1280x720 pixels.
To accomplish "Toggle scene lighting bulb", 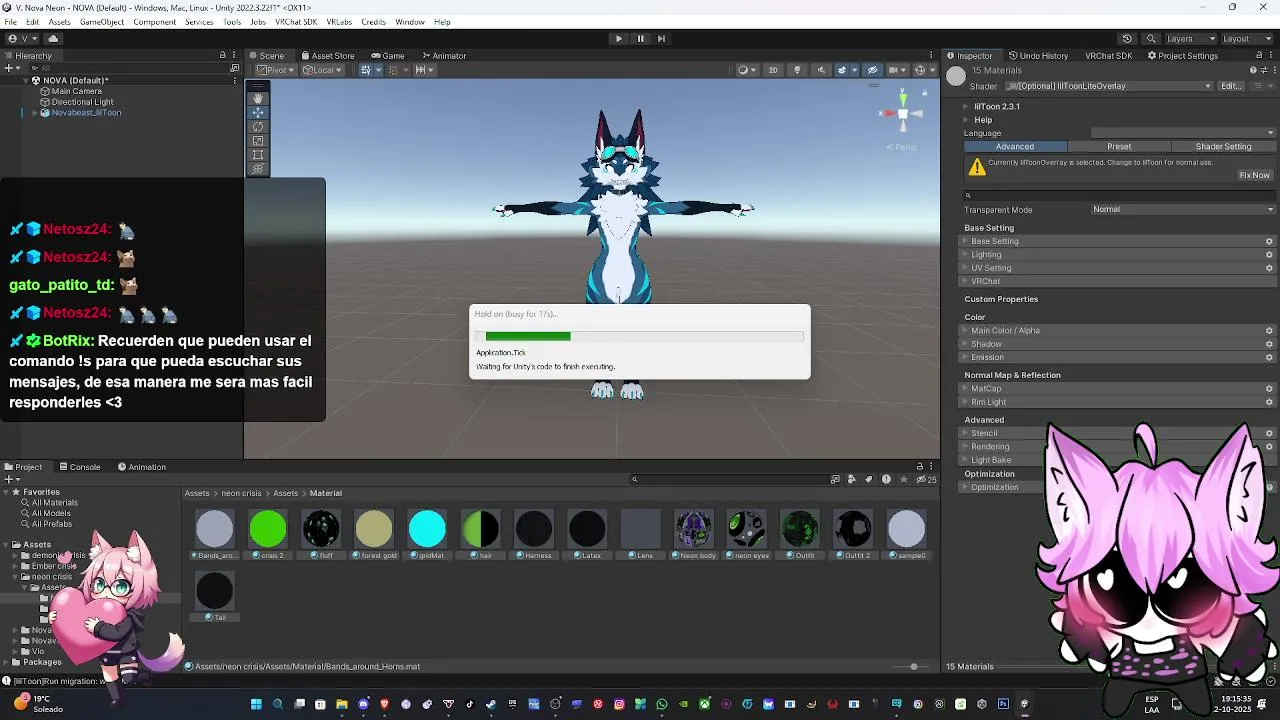I will (x=797, y=70).
